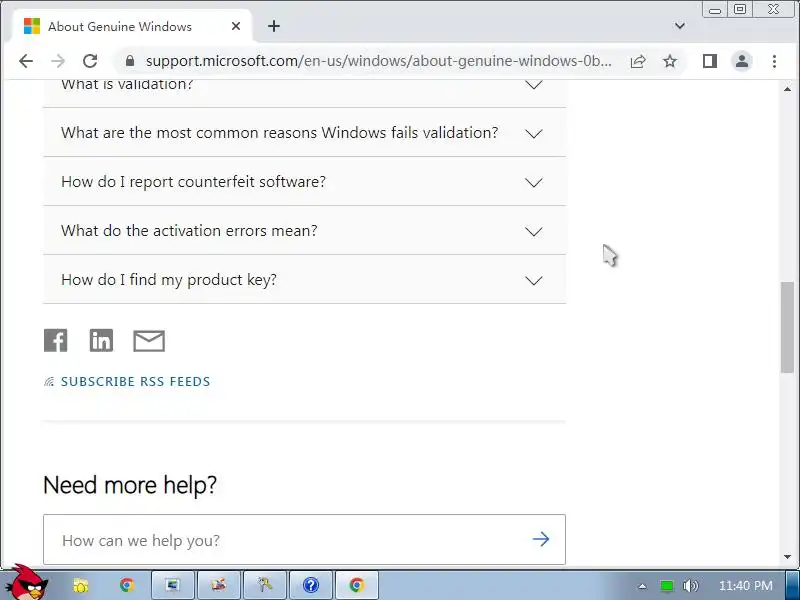Click the green network tray icon
The width and height of the screenshot is (800, 600).
(x=666, y=586)
